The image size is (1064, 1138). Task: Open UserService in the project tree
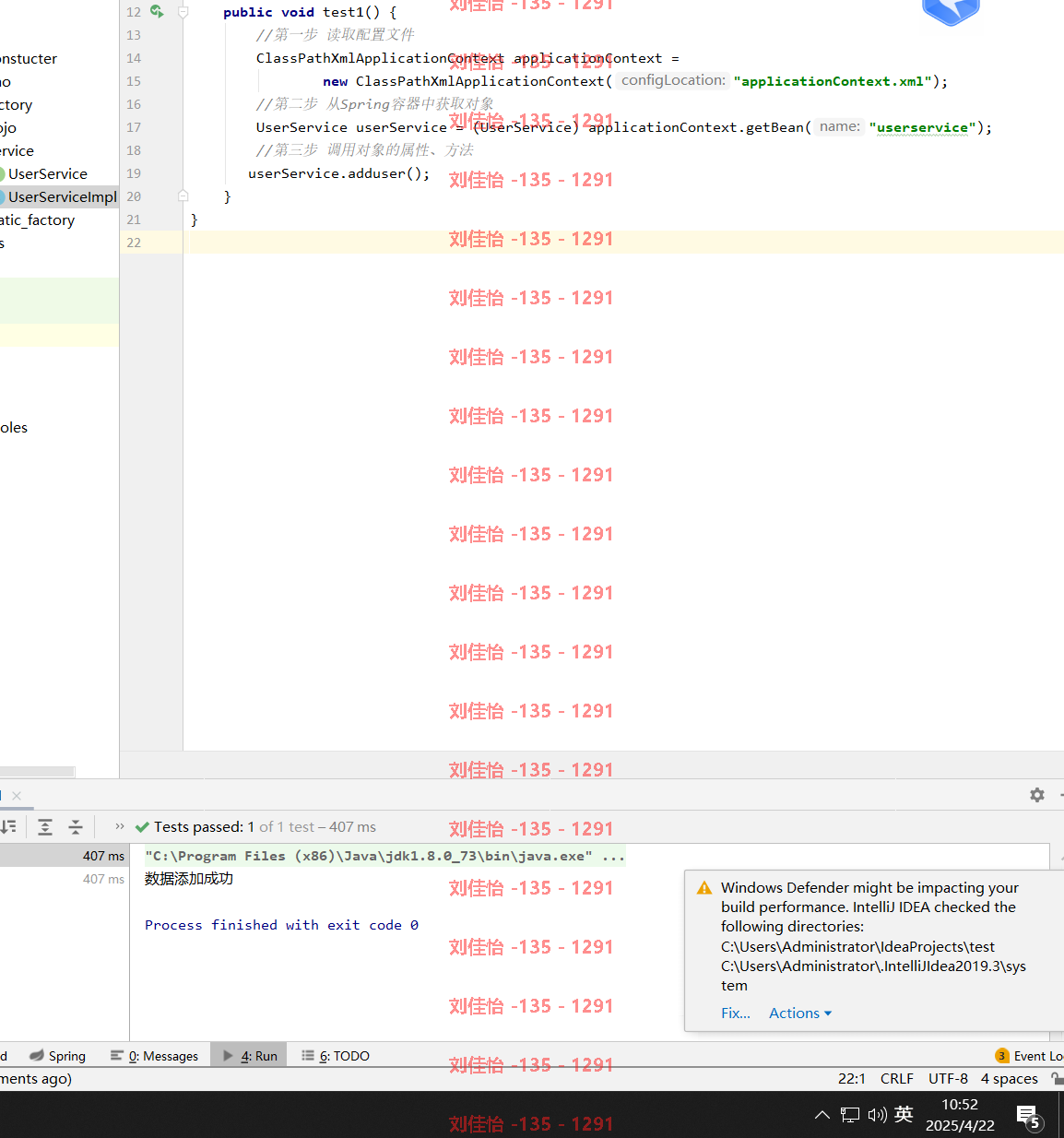(x=48, y=173)
